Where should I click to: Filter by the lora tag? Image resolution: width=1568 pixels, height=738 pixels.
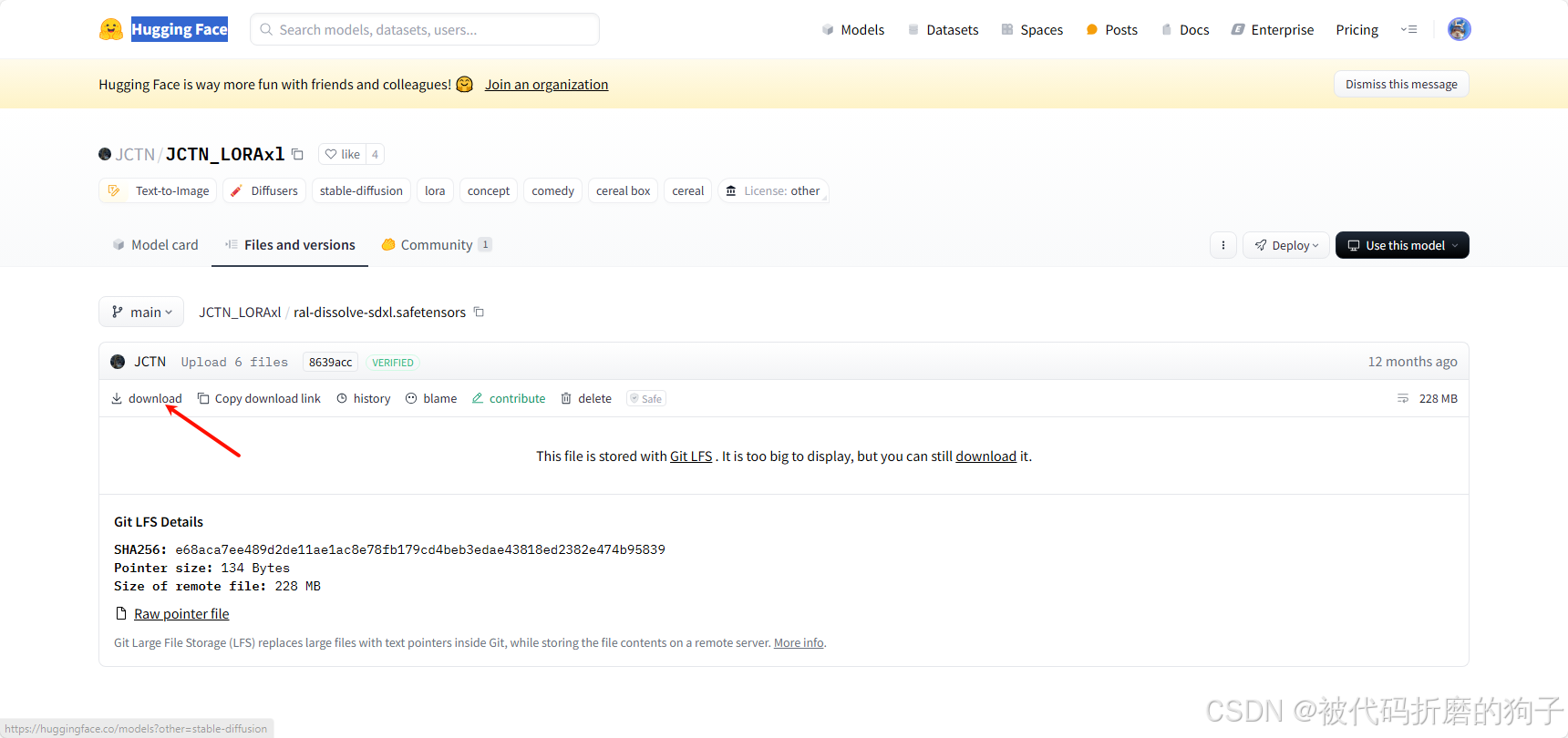[435, 190]
